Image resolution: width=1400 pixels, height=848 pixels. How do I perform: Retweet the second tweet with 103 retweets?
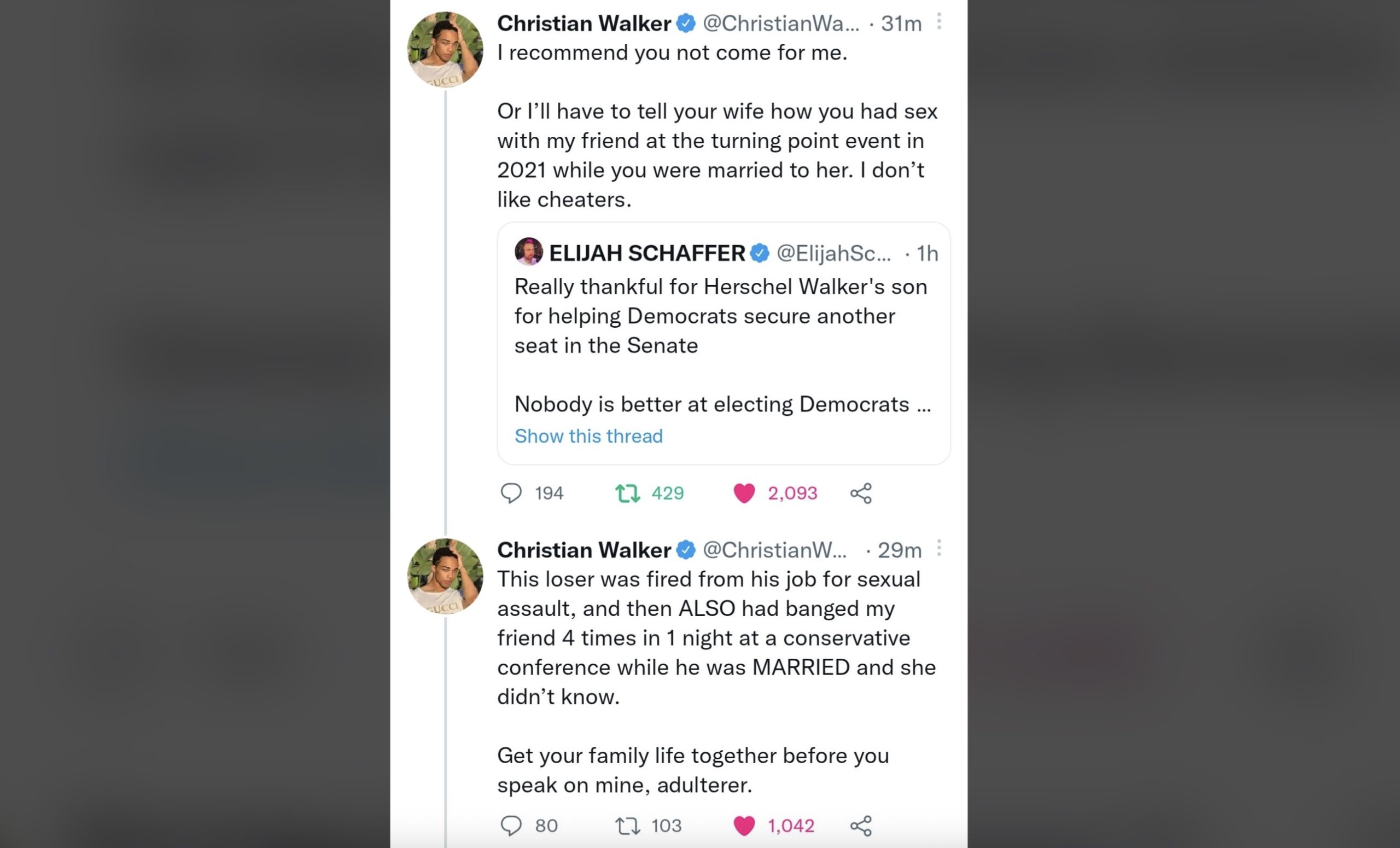point(627,825)
